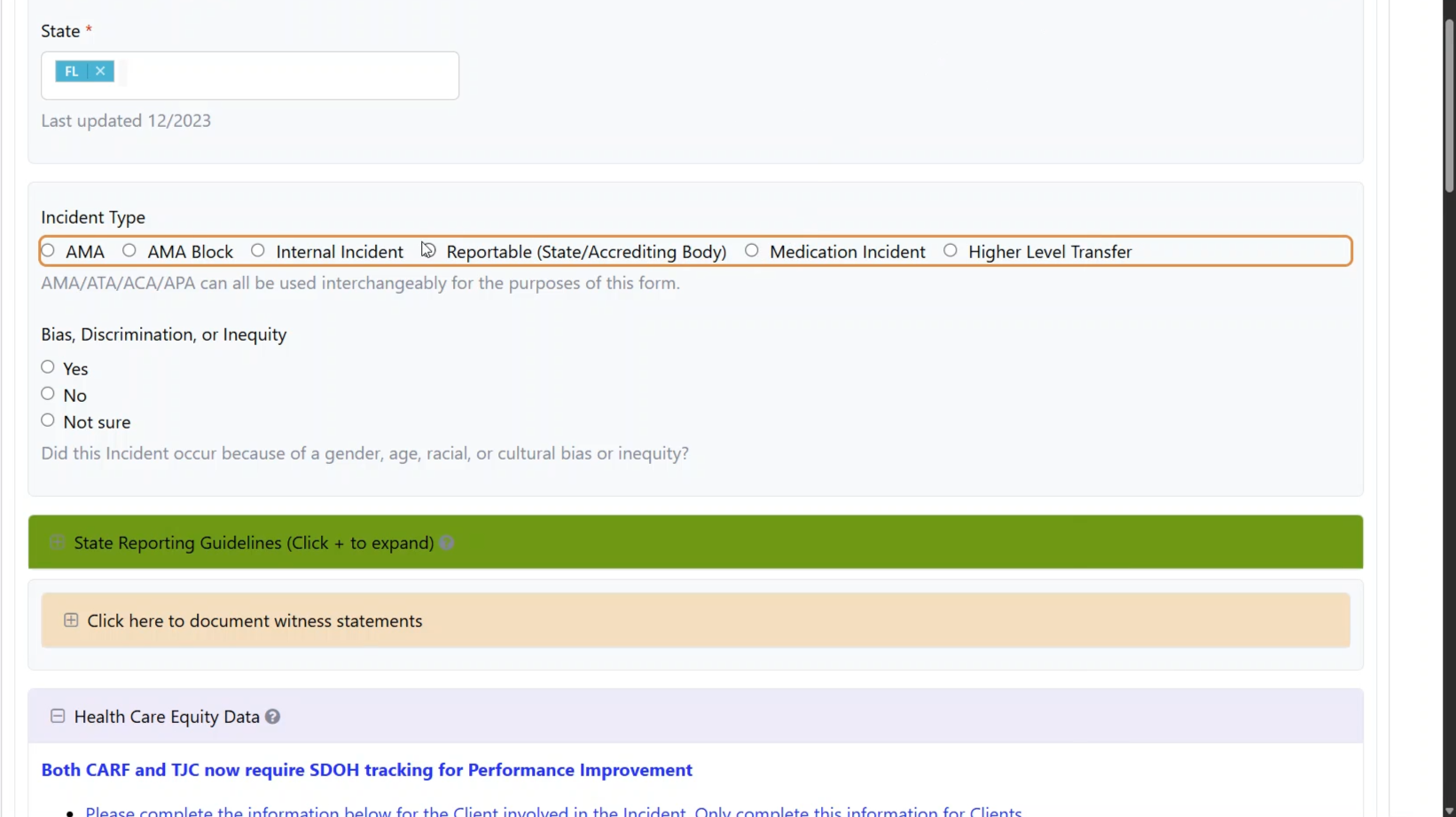The image size is (1456, 817).
Task: Select the AMA incident type
Action: (49, 251)
